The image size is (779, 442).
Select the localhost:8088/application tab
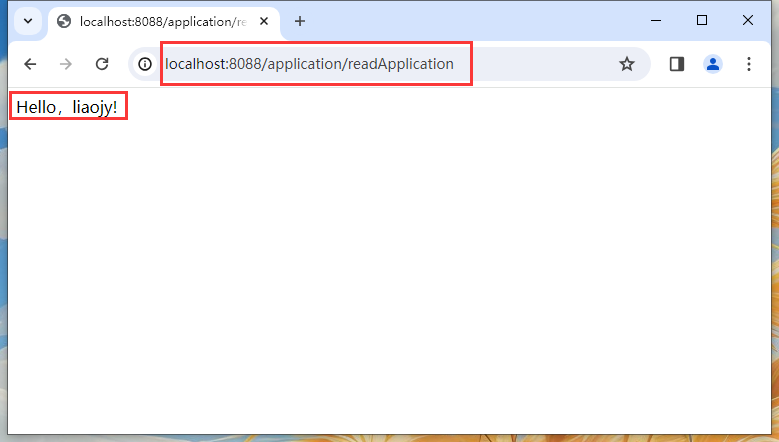tap(164, 22)
